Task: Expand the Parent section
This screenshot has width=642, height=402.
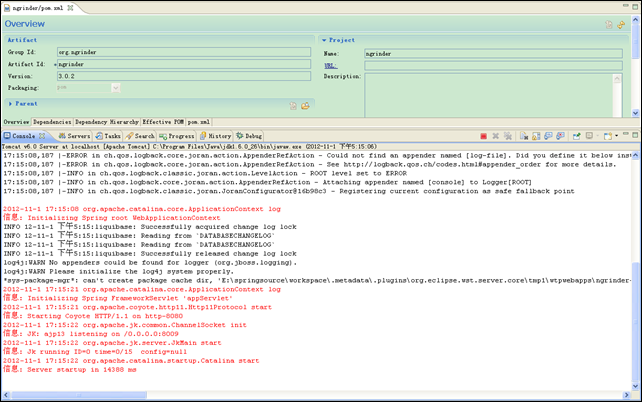Action: point(11,103)
